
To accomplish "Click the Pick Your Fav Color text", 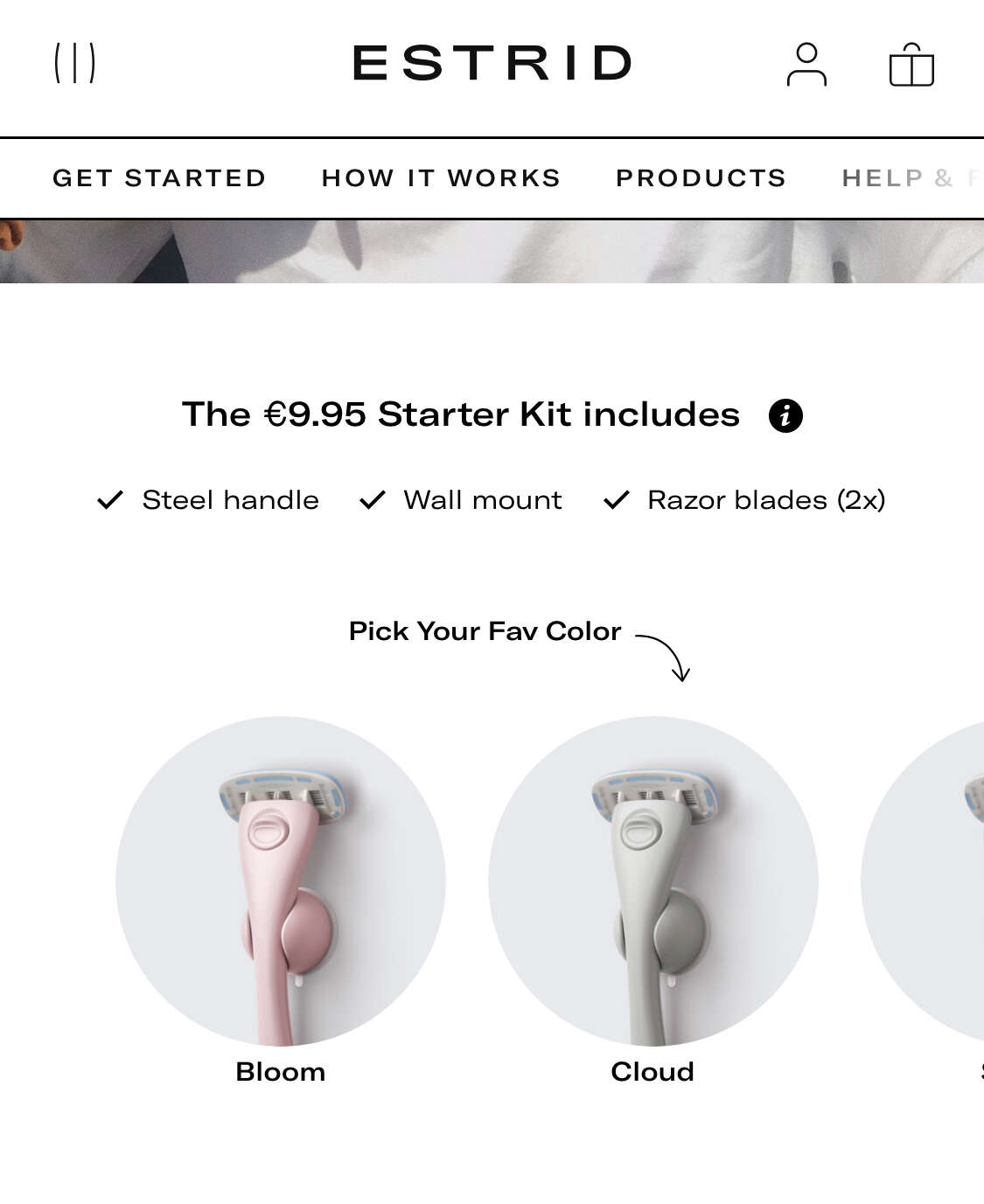I will pyautogui.click(x=485, y=631).
